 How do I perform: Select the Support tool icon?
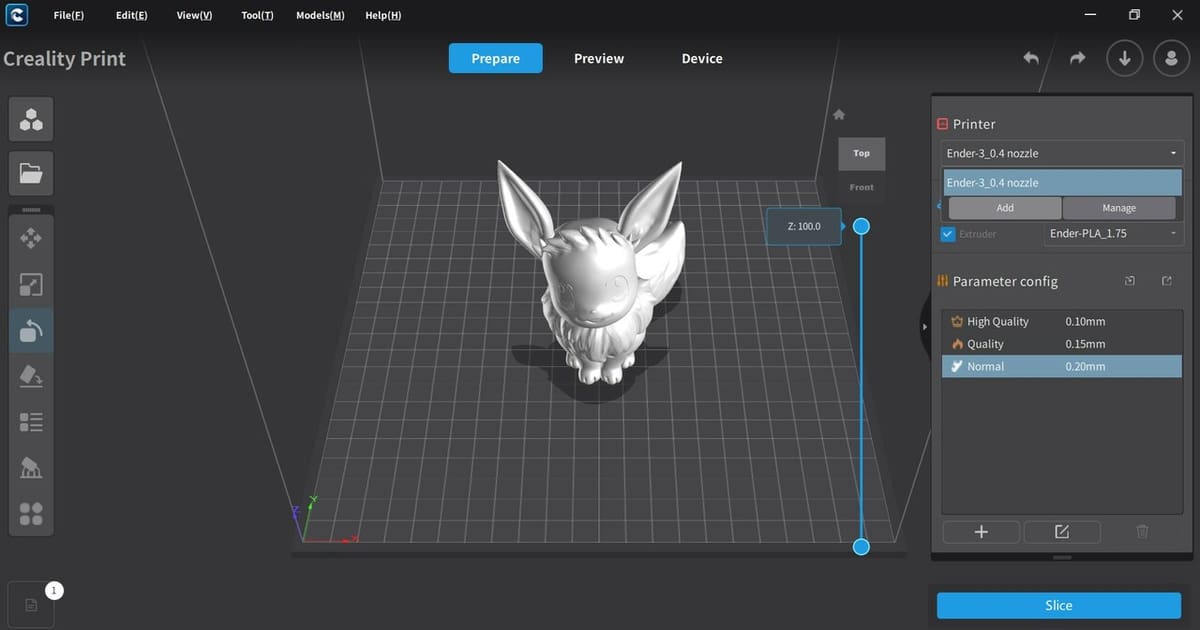tap(31, 467)
